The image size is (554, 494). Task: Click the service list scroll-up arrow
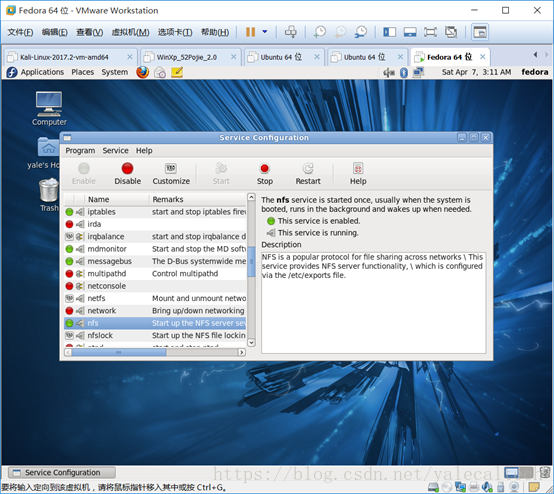pos(251,197)
